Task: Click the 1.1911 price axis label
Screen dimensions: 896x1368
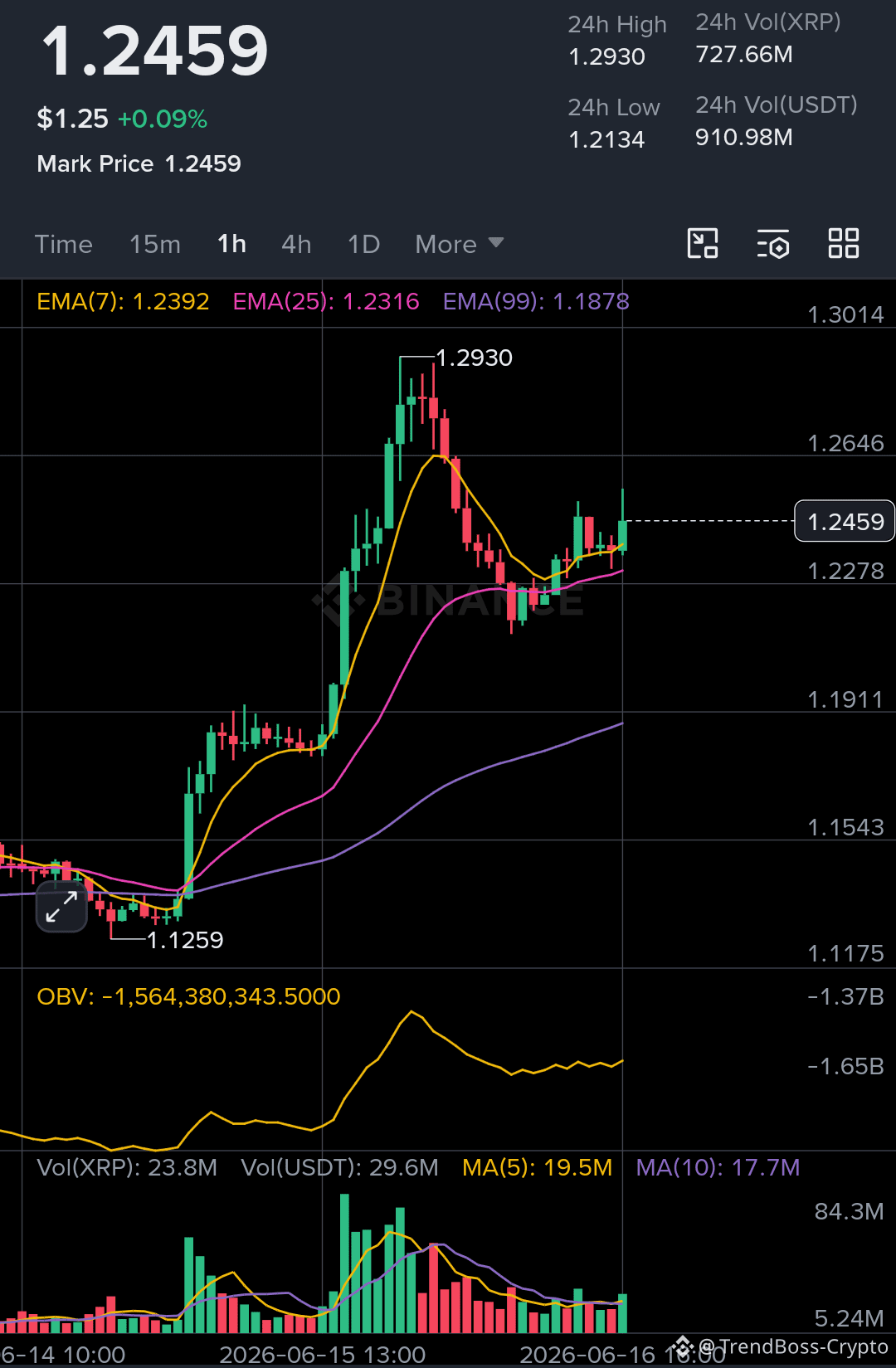Action: tap(845, 699)
